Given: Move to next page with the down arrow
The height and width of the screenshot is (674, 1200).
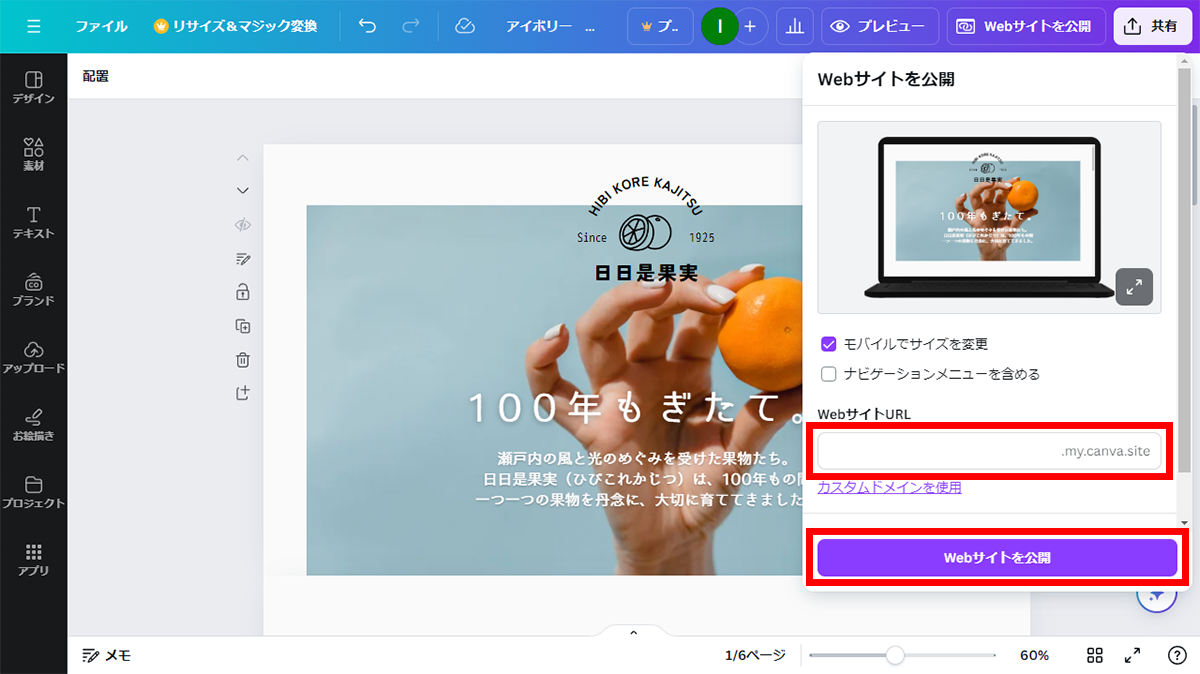Looking at the screenshot, I should click(x=241, y=190).
